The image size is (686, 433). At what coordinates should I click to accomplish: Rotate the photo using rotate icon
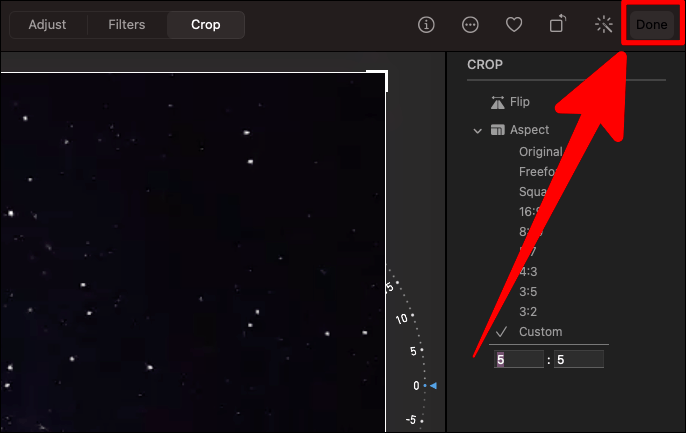point(558,24)
